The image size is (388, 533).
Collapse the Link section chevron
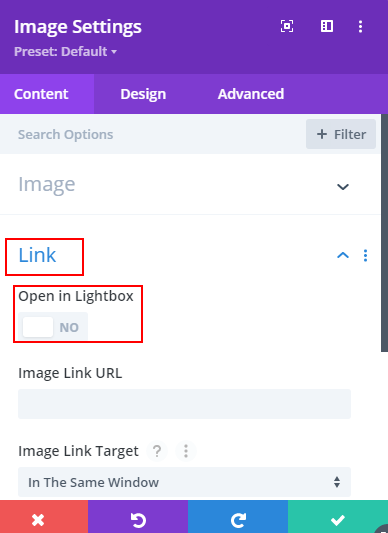tap(343, 255)
